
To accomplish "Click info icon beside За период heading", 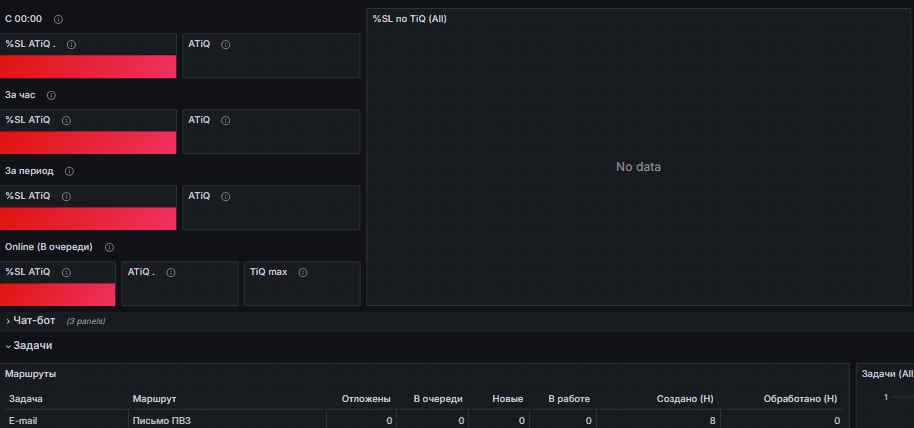I will (x=69, y=171).
